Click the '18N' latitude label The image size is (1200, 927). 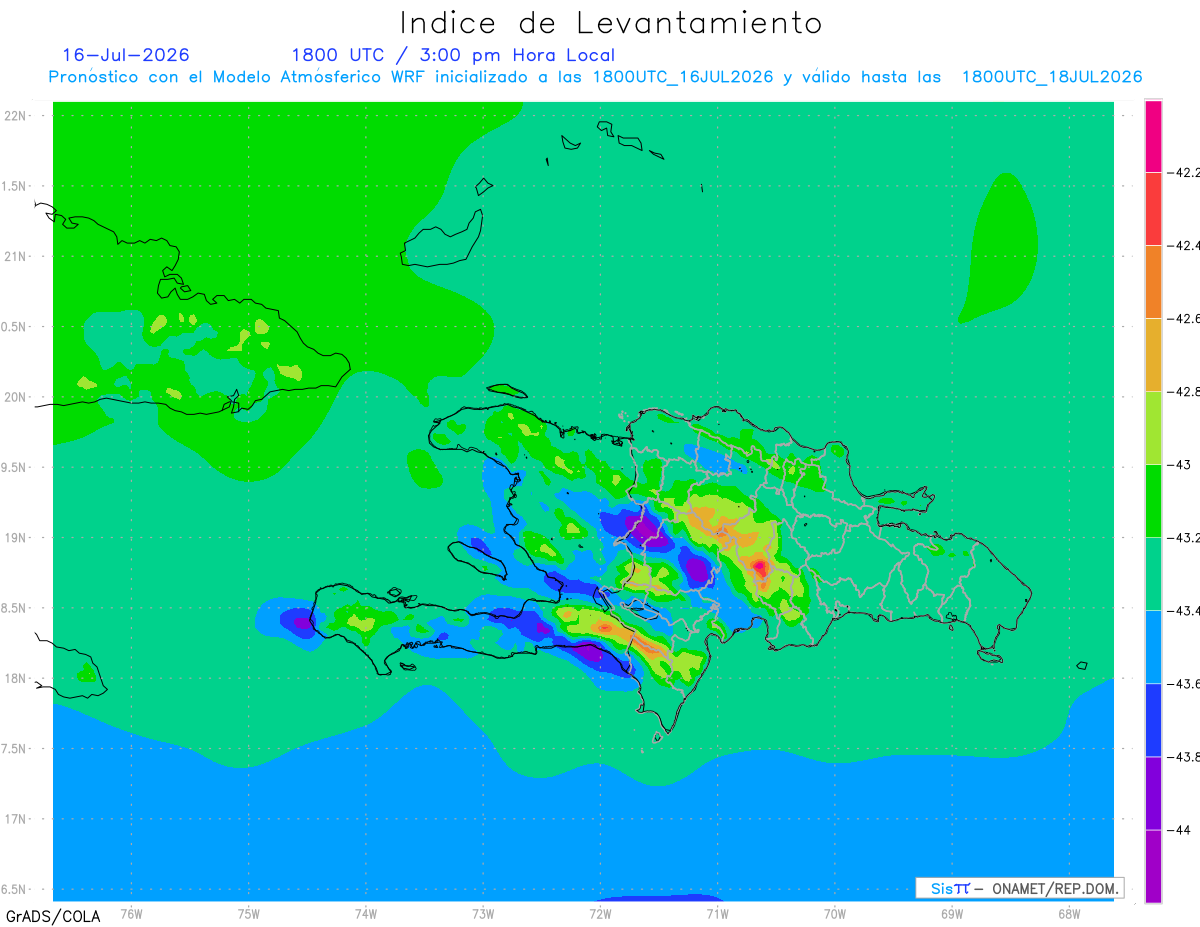(17, 678)
